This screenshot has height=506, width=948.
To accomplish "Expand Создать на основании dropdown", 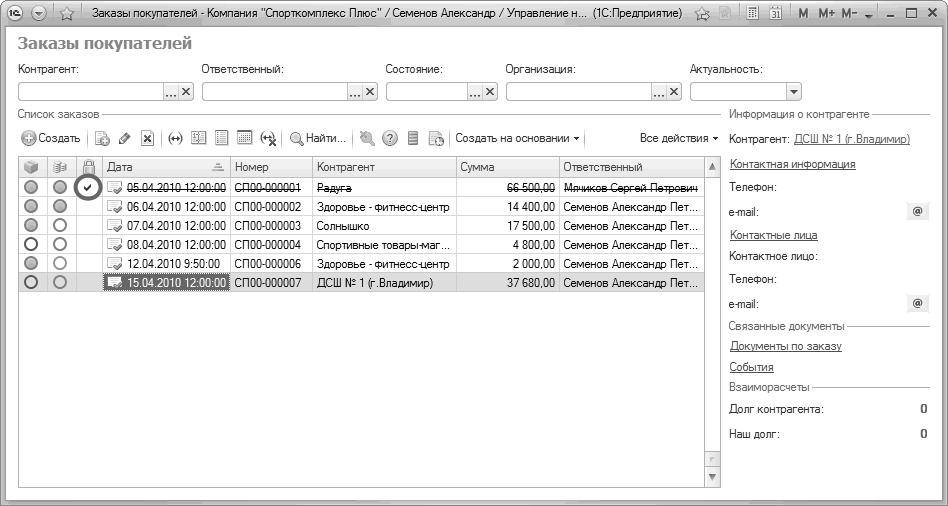I will [x=518, y=138].
